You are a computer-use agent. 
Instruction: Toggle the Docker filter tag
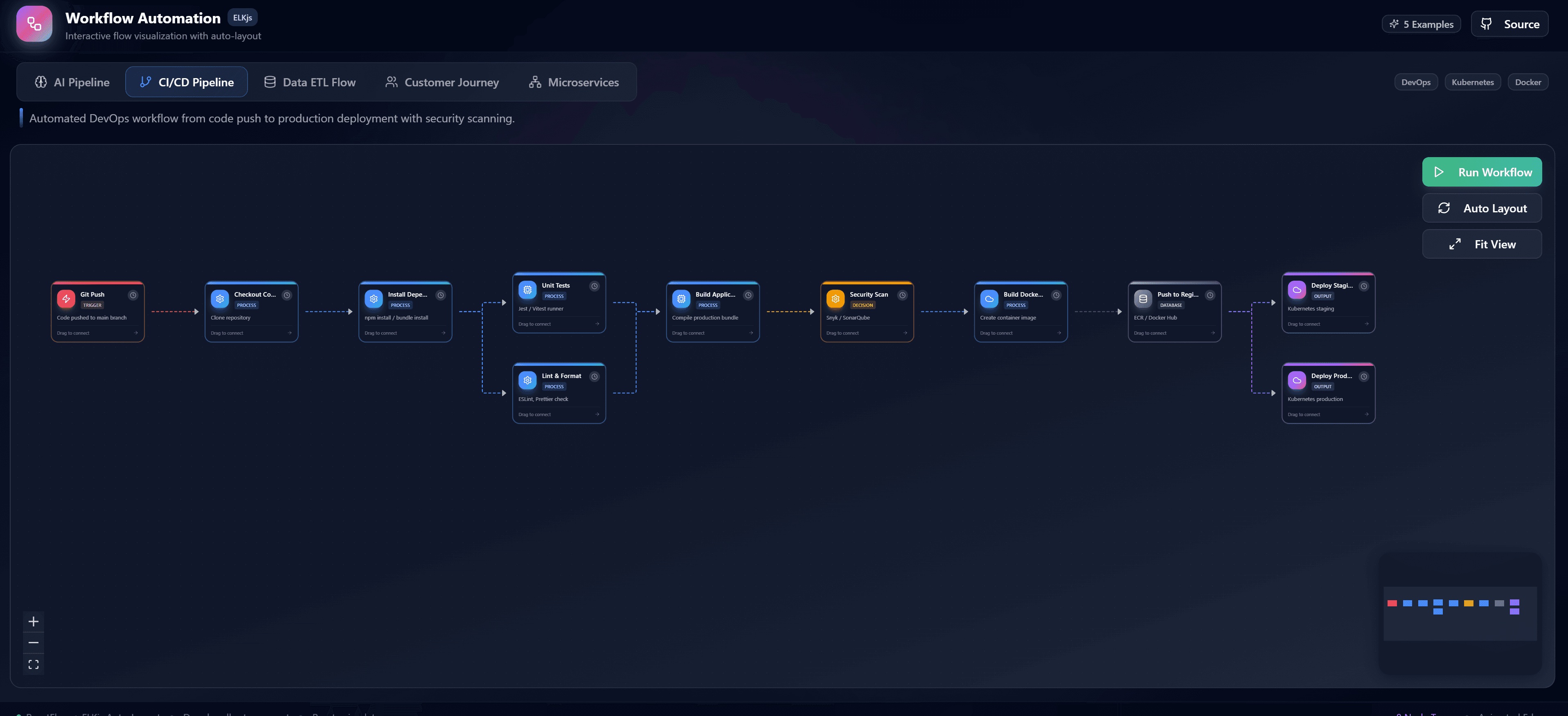point(1528,81)
